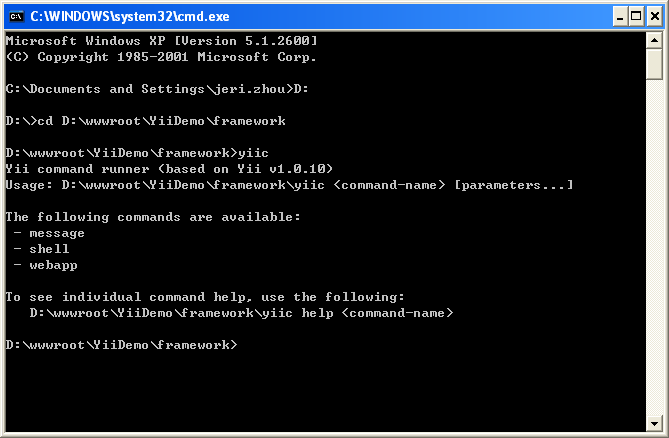669x438 pixels.
Task: Click the 'C:\Documents and Settings\jeri.zhou>D:' line
Action: coord(157,89)
